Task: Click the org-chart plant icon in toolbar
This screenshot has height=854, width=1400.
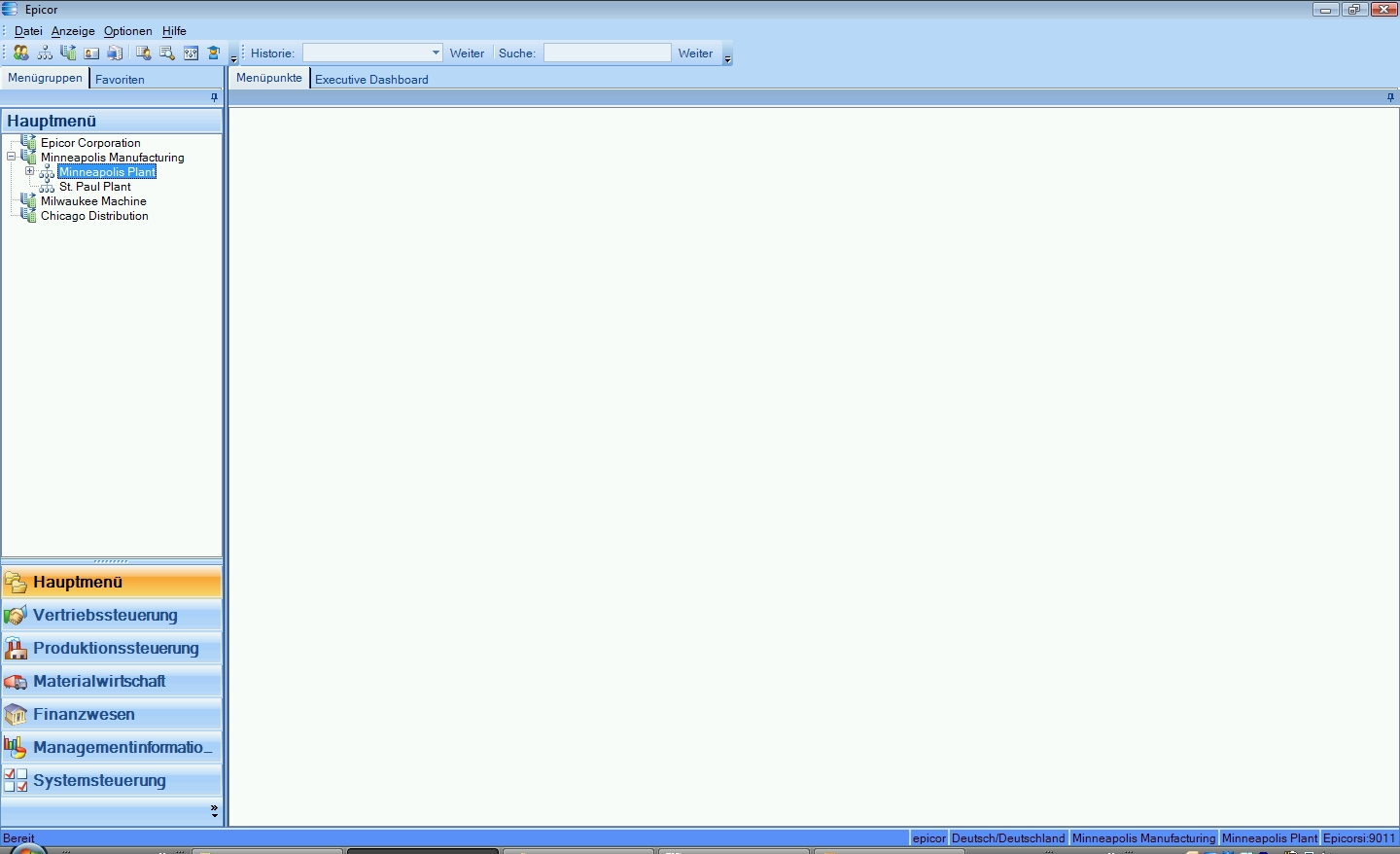Action: 45,53
